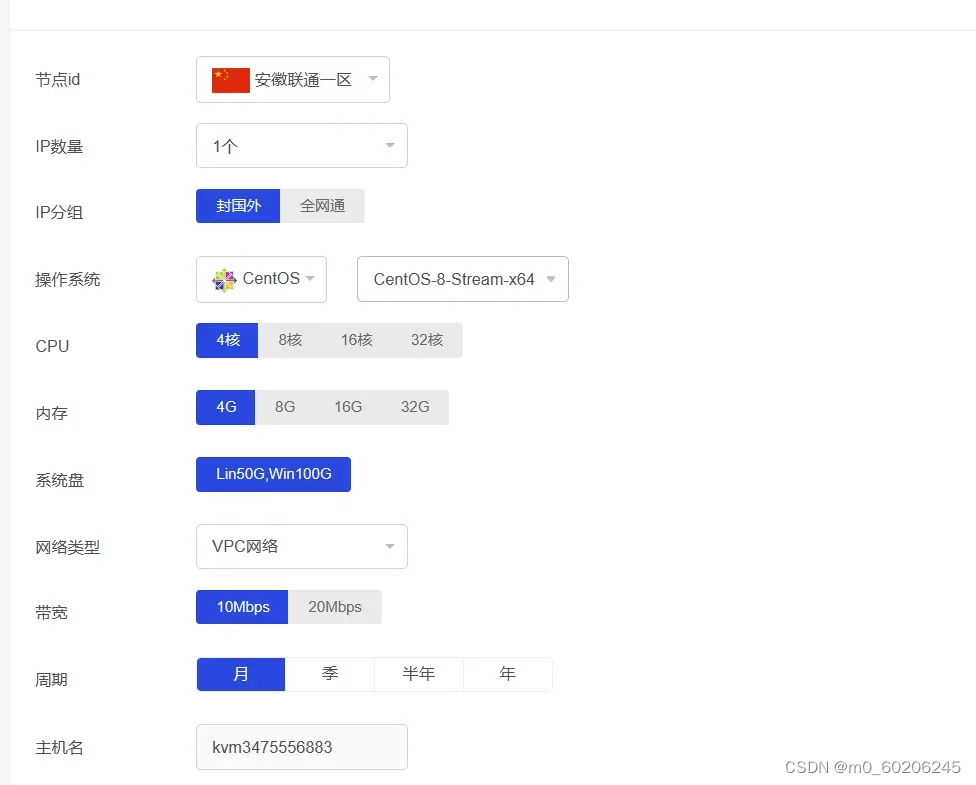Image resolution: width=976 pixels, height=785 pixels.
Task: Click the CentOS logo icon
Action: [224, 279]
